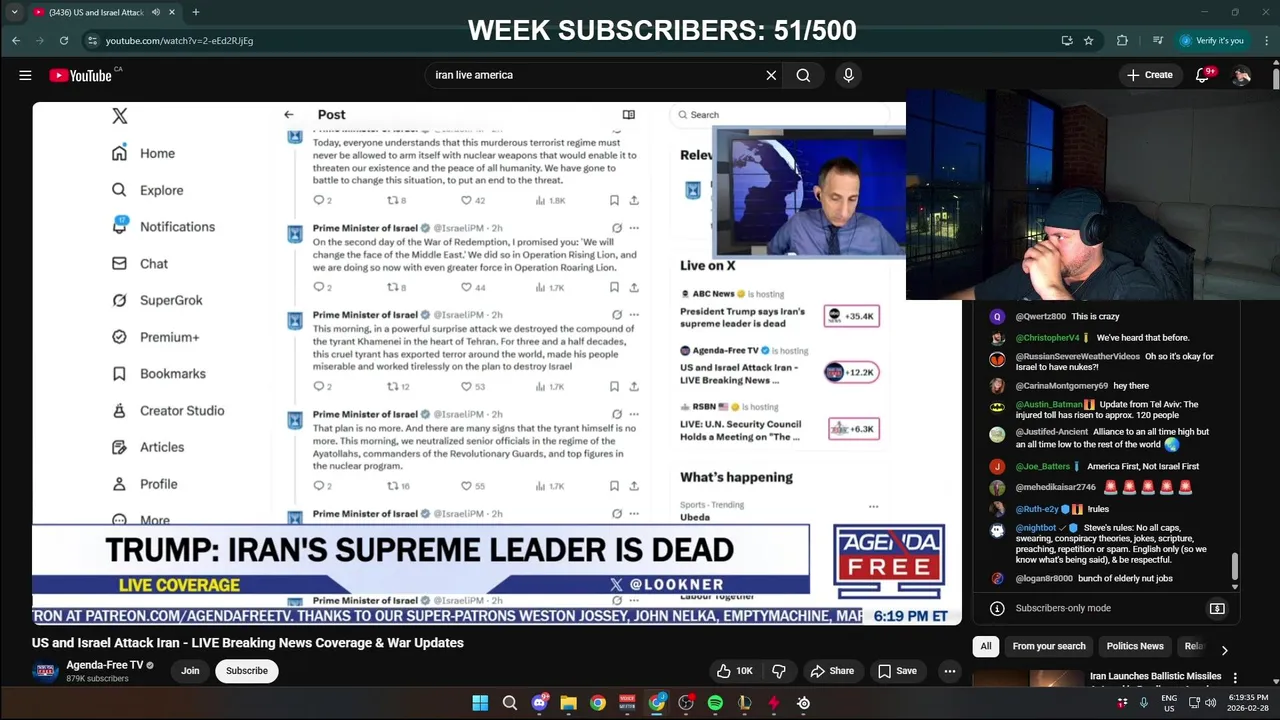Viewport: 1280px width, 720px height.
Task: Open the YouTube guide hamburger menu
Action: click(25, 75)
